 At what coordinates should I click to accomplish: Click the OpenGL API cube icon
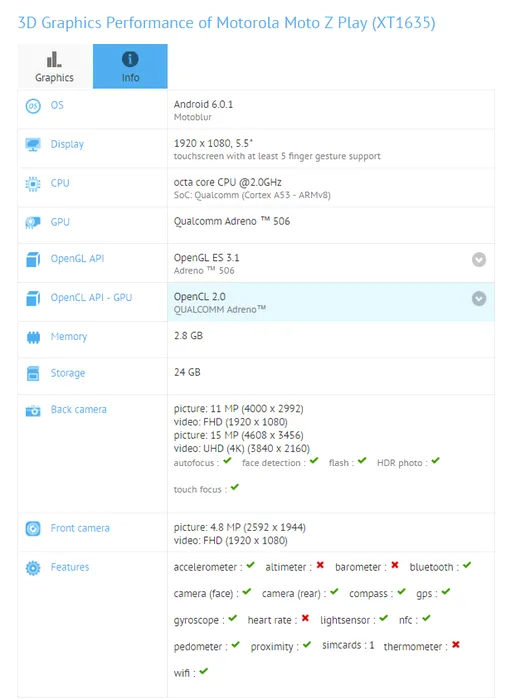[x=33, y=259]
